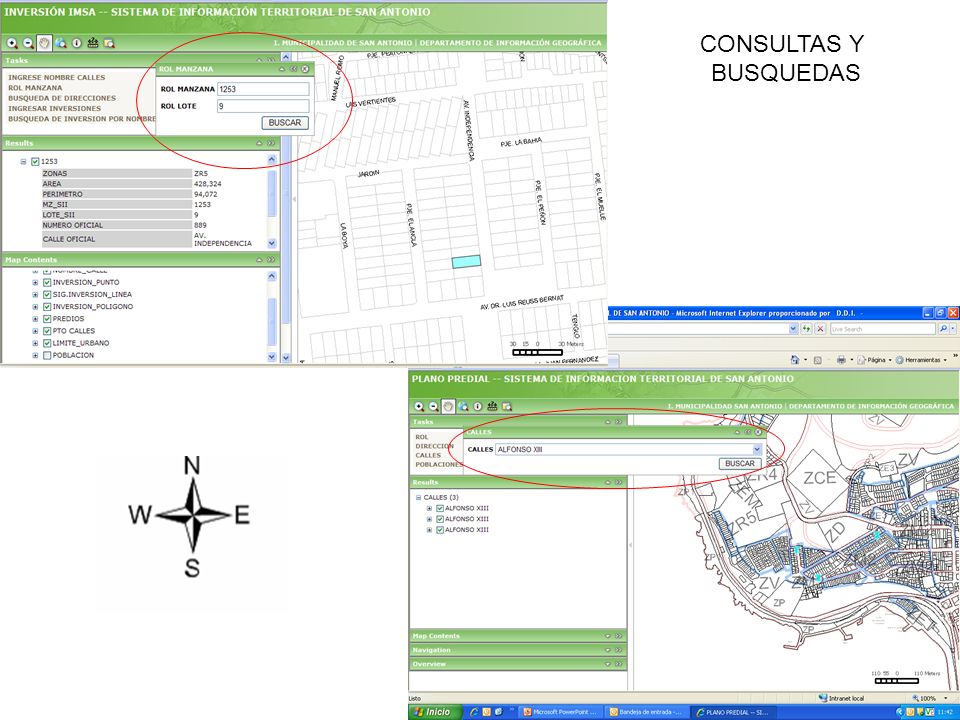Open the Página menu in Internet Explorer
This screenshot has width=960, height=720.
tap(876, 360)
